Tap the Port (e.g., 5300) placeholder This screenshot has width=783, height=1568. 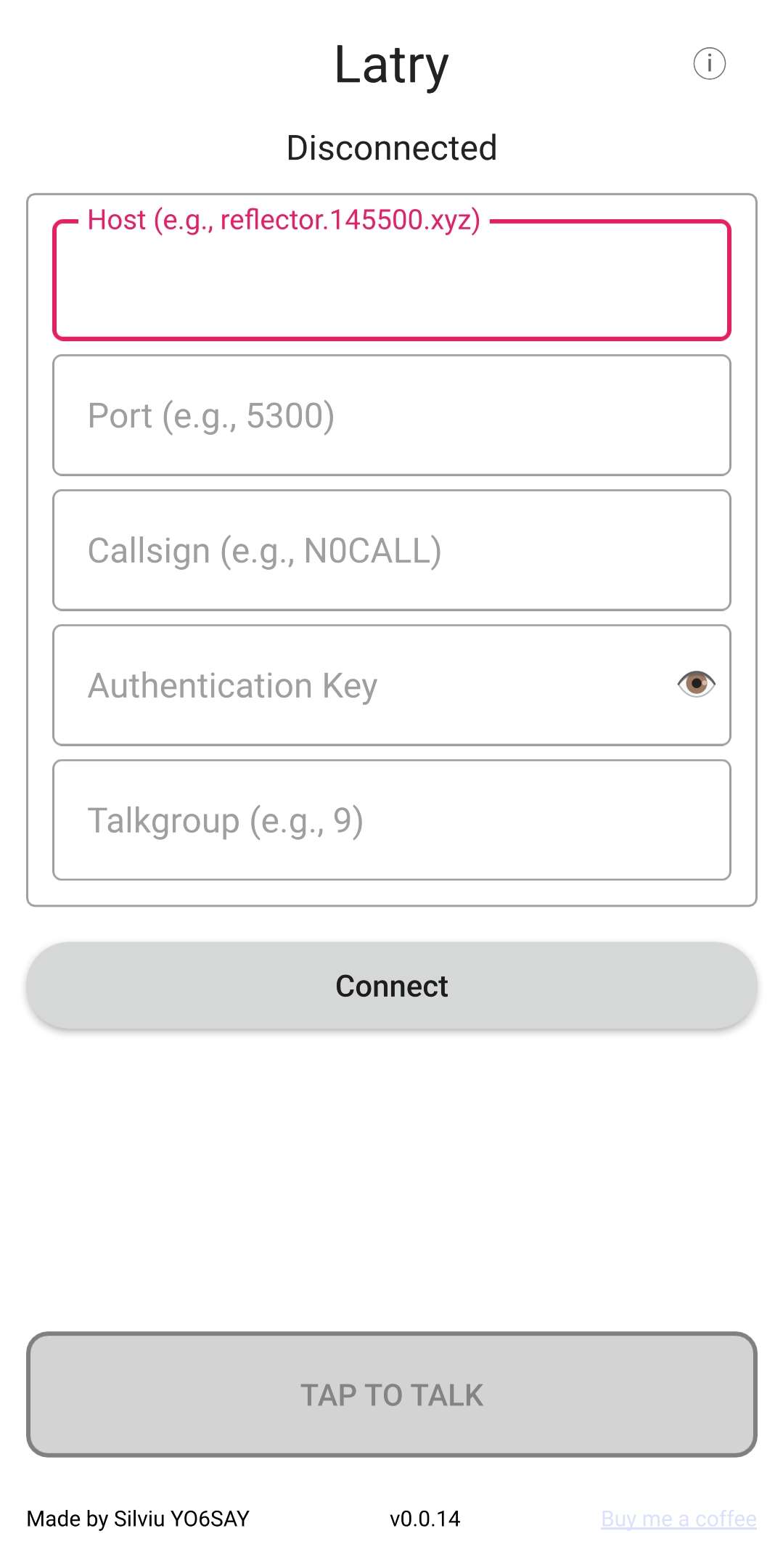coord(211,416)
